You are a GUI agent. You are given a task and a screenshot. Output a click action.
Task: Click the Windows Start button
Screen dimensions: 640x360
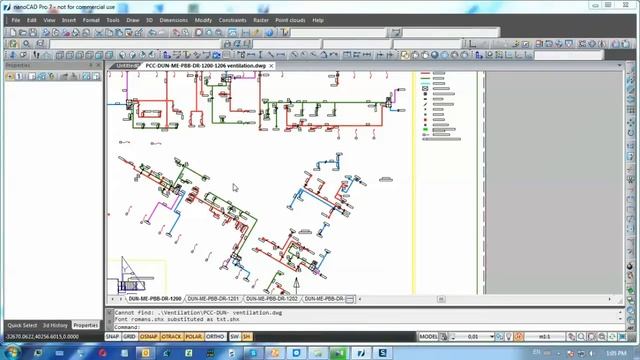[x=12, y=353]
